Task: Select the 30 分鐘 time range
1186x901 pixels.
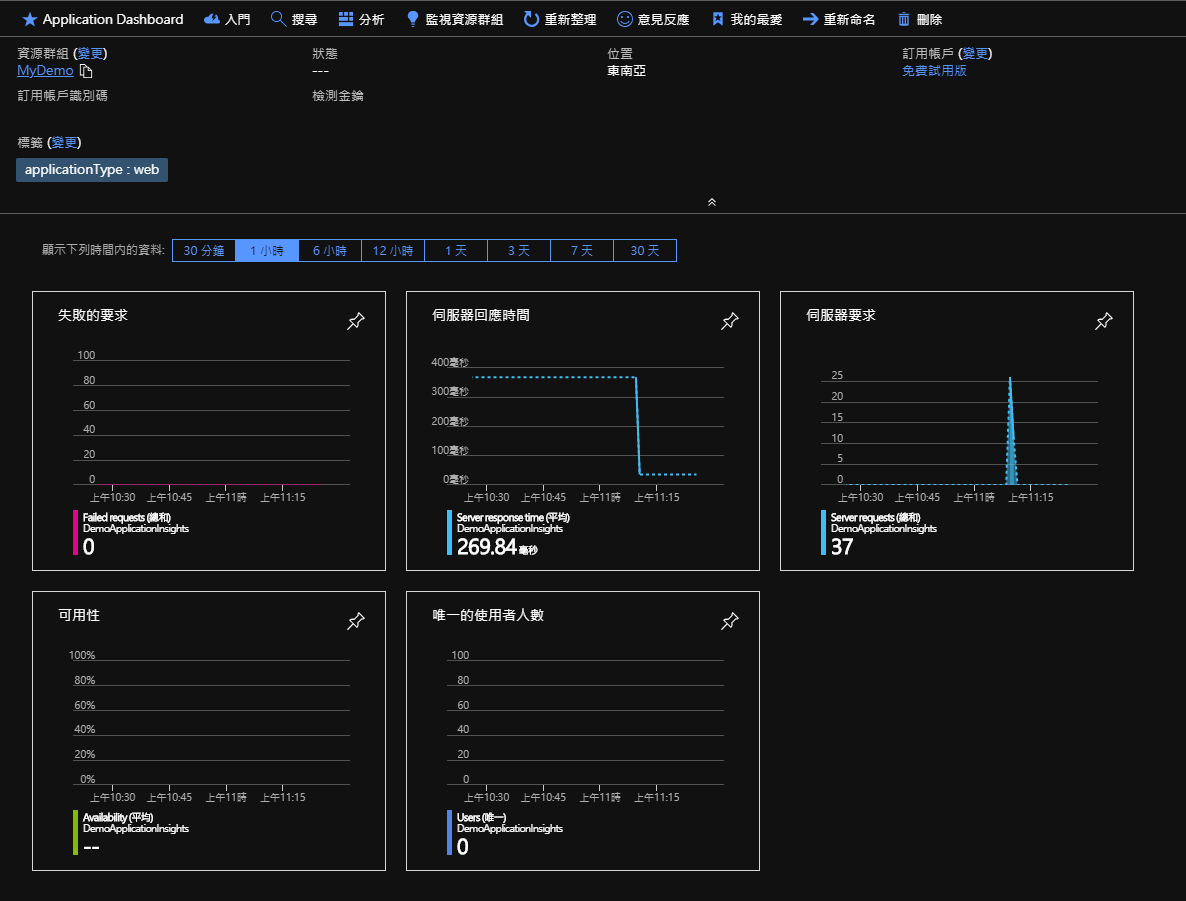Action: point(204,251)
